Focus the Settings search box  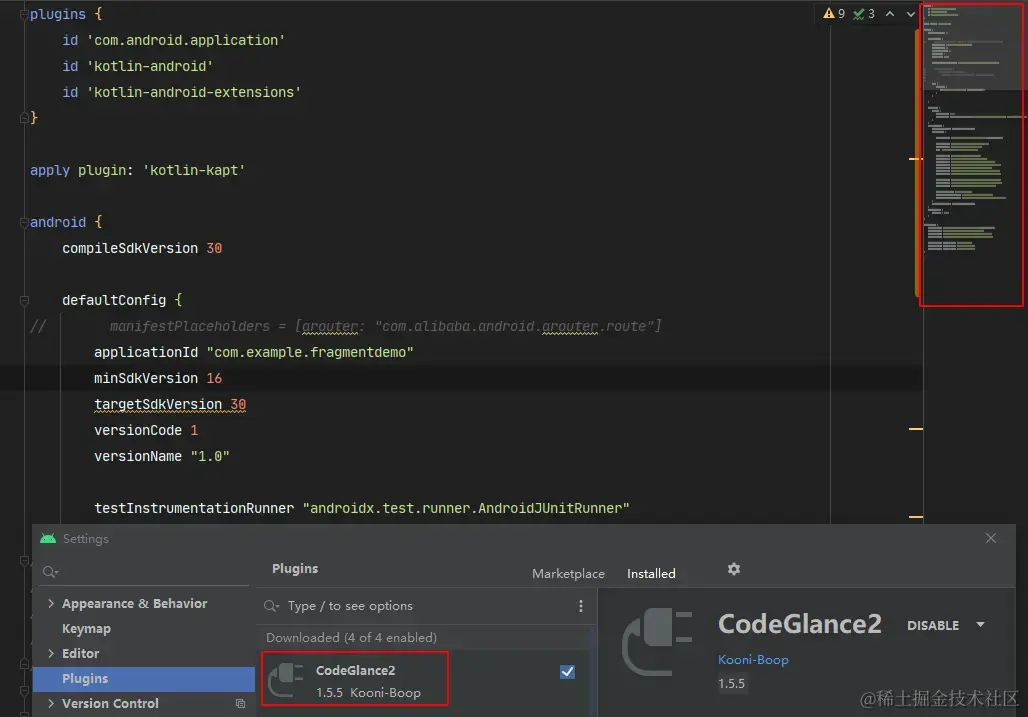(144, 572)
